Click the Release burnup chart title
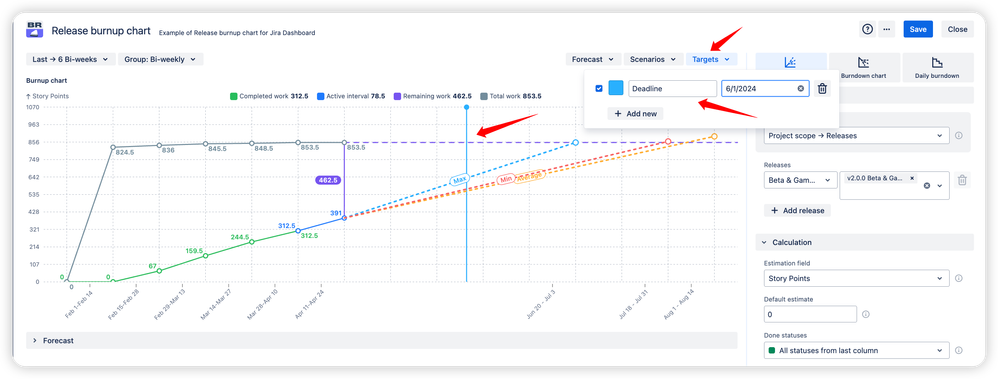Screen dimensions: 998x379 (x=101, y=31)
